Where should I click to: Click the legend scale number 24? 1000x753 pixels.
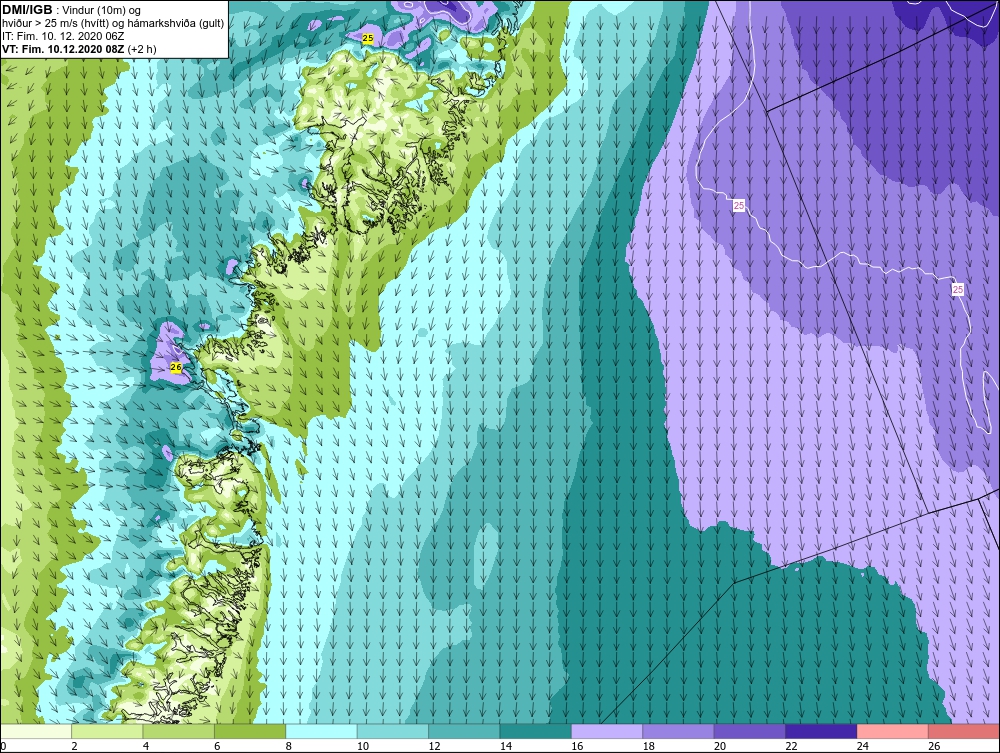coord(862,746)
